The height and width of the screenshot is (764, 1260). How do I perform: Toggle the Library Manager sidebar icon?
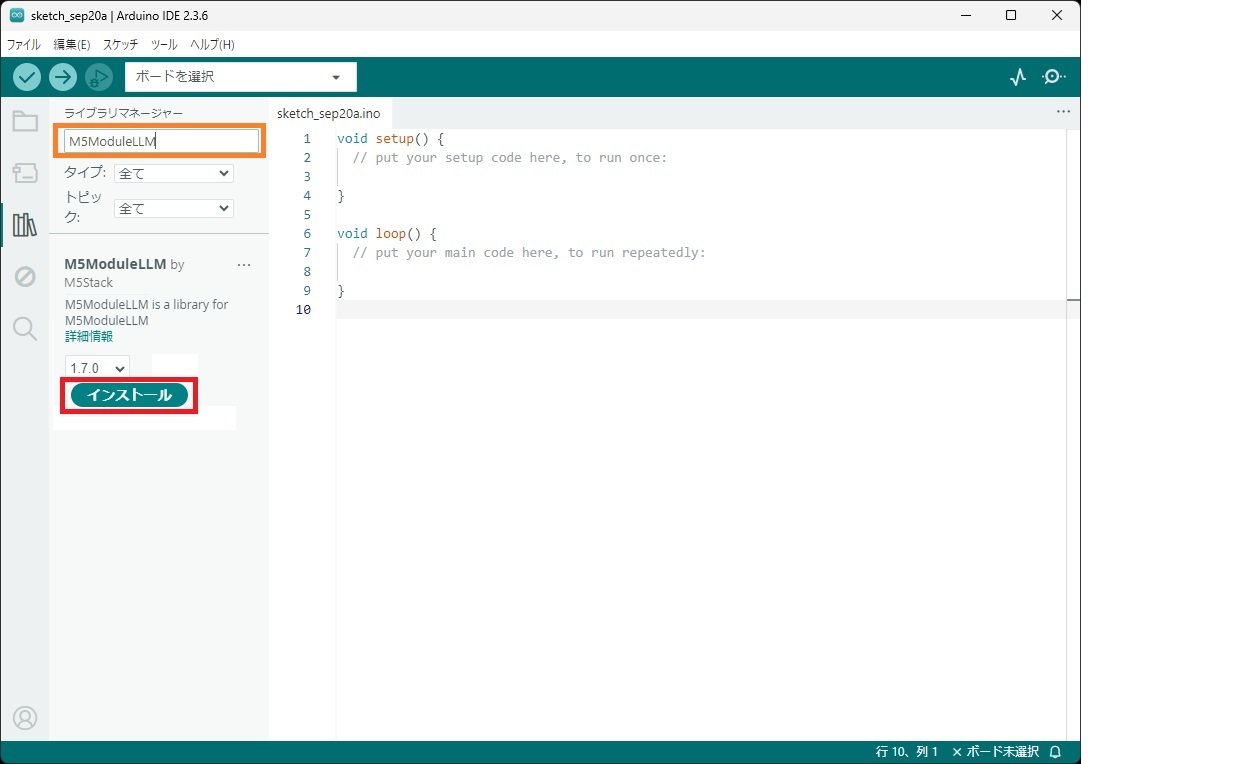pyautogui.click(x=25, y=224)
